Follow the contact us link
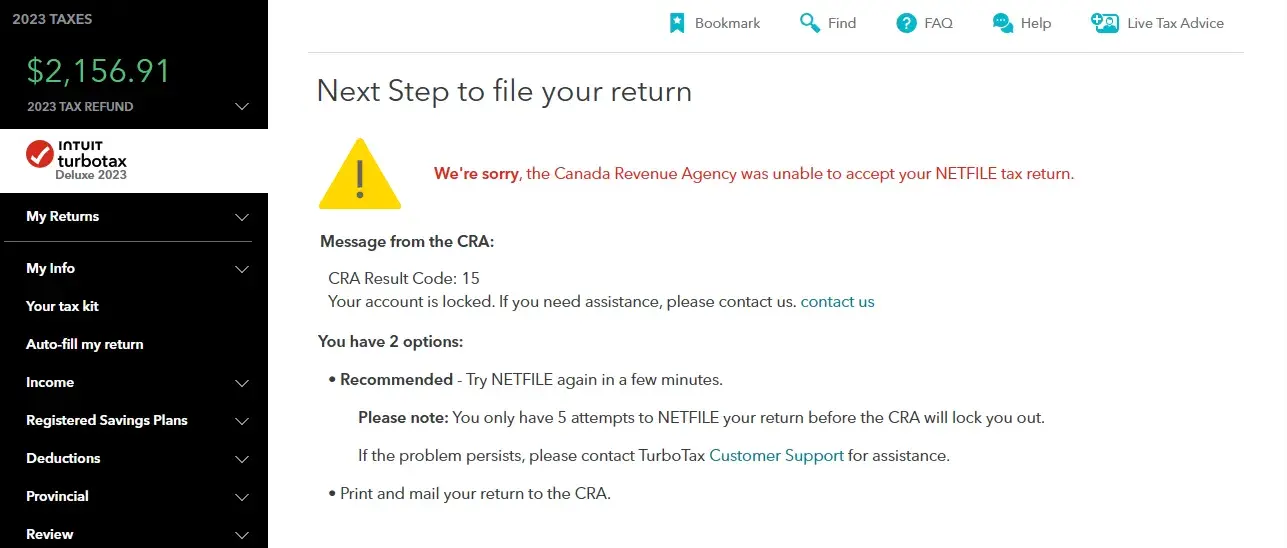 pyautogui.click(x=837, y=301)
